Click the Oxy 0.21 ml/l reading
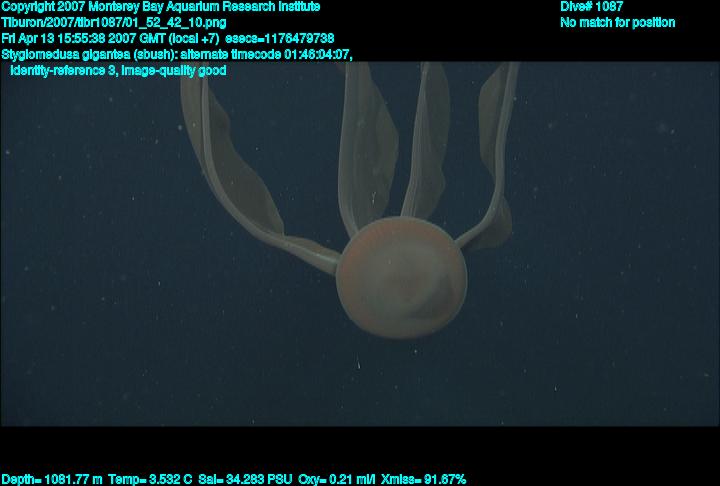This screenshot has width=720, height=486. point(337,479)
